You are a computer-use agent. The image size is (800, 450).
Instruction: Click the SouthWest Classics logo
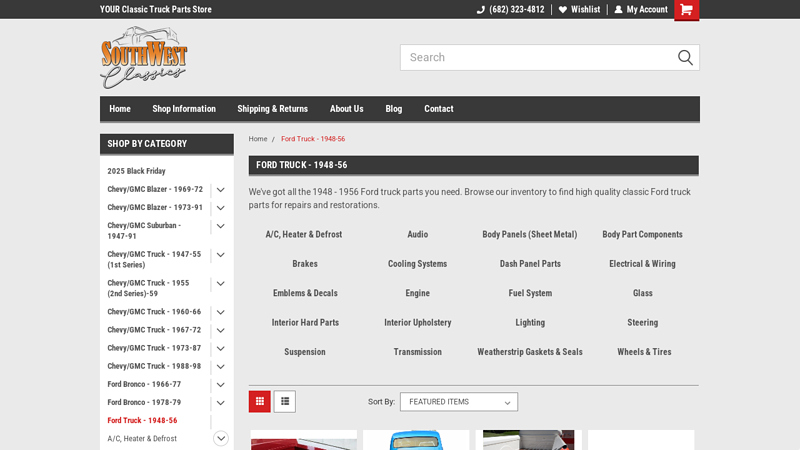click(x=144, y=57)
